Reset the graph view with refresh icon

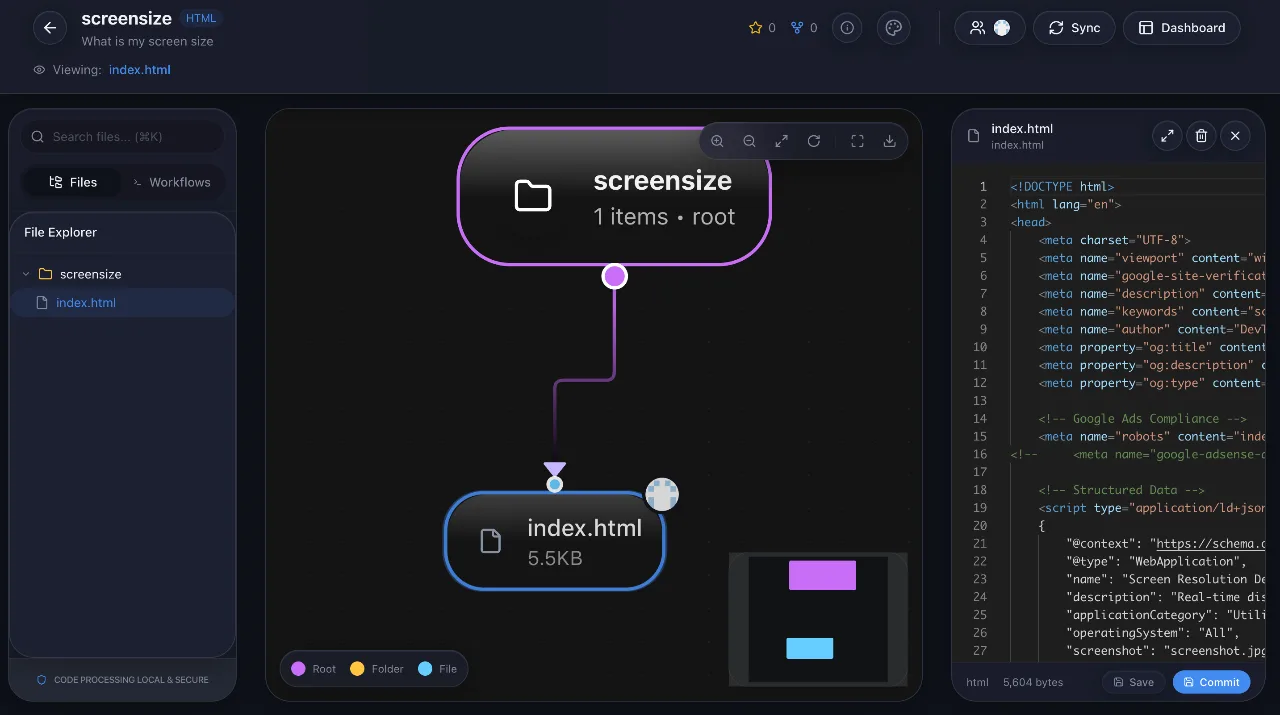814,141
